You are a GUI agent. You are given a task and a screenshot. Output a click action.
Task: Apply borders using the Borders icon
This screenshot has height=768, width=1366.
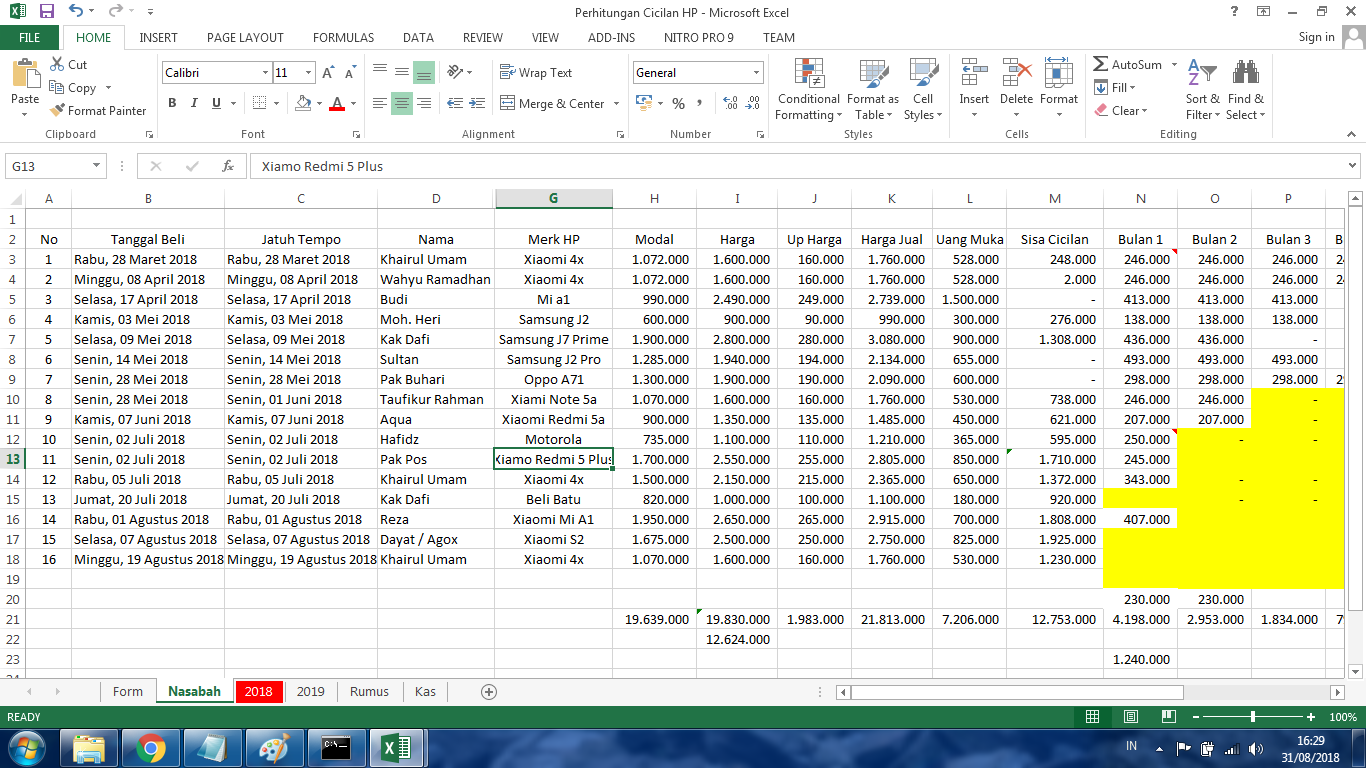click(x=260, y=103)
